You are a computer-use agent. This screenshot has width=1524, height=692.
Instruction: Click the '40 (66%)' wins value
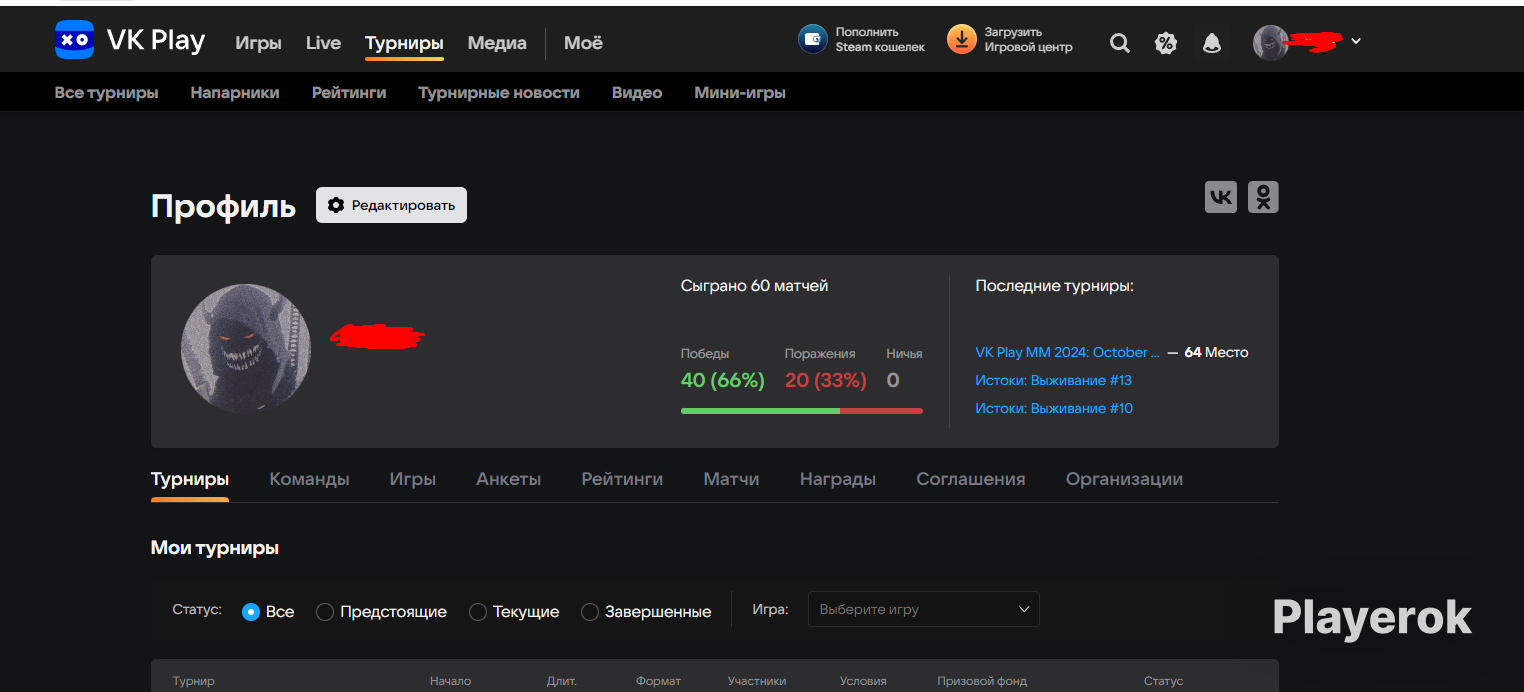click(x=722, y=380)
